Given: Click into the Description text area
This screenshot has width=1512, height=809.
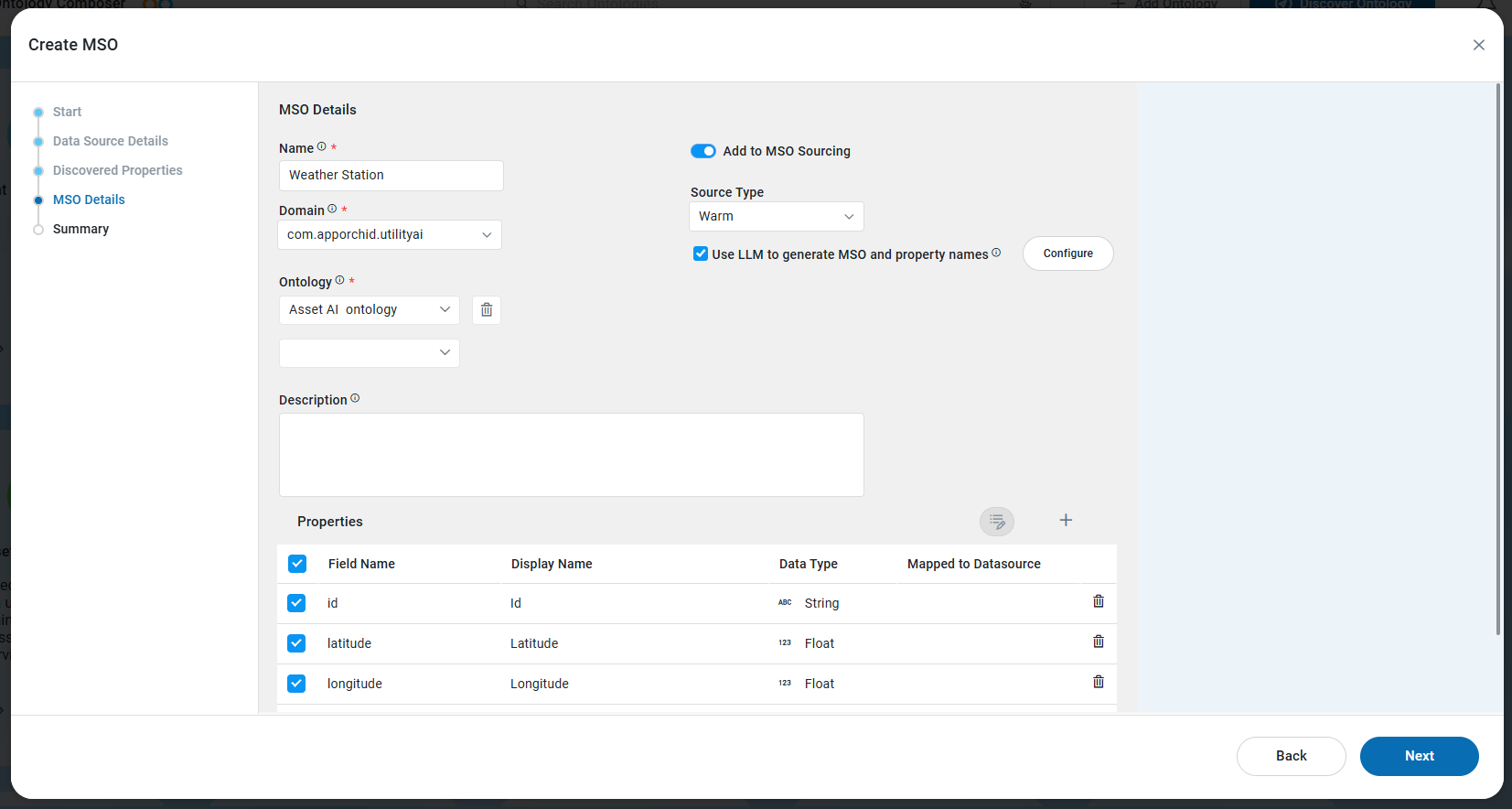Looking at the screenshot, I should [572, 455].
